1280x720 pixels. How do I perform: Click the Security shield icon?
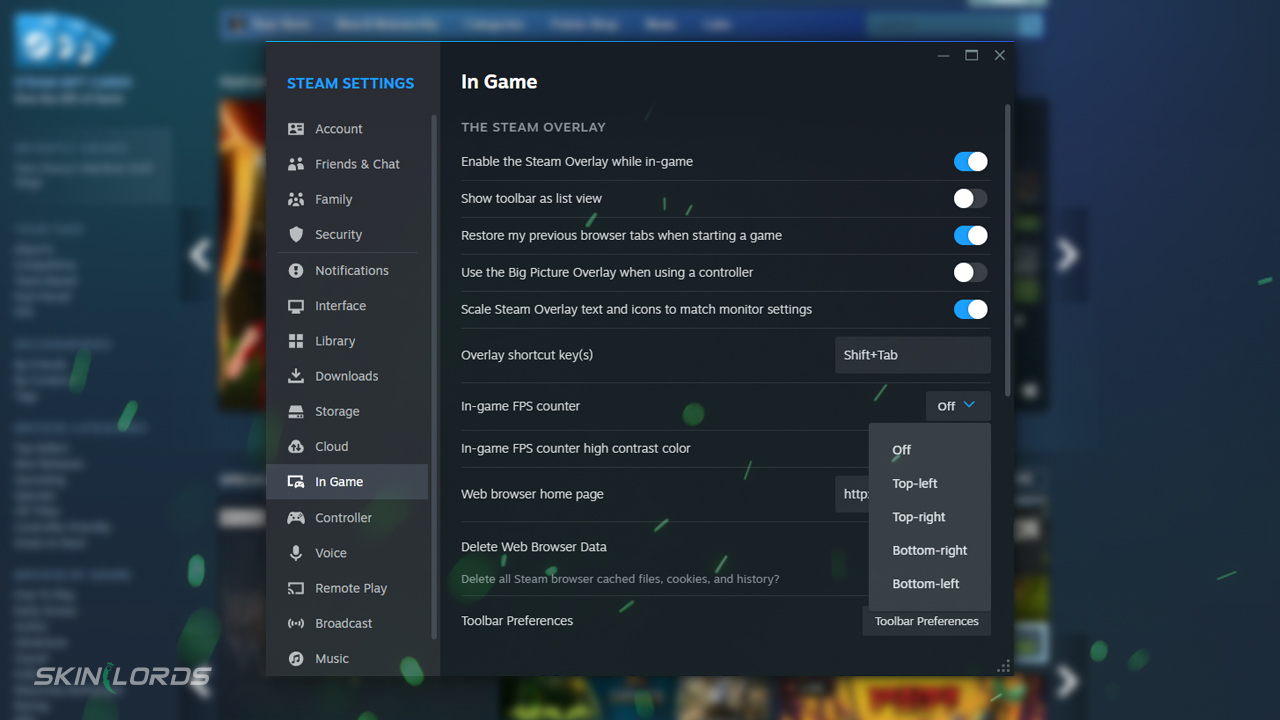point(296,234)
